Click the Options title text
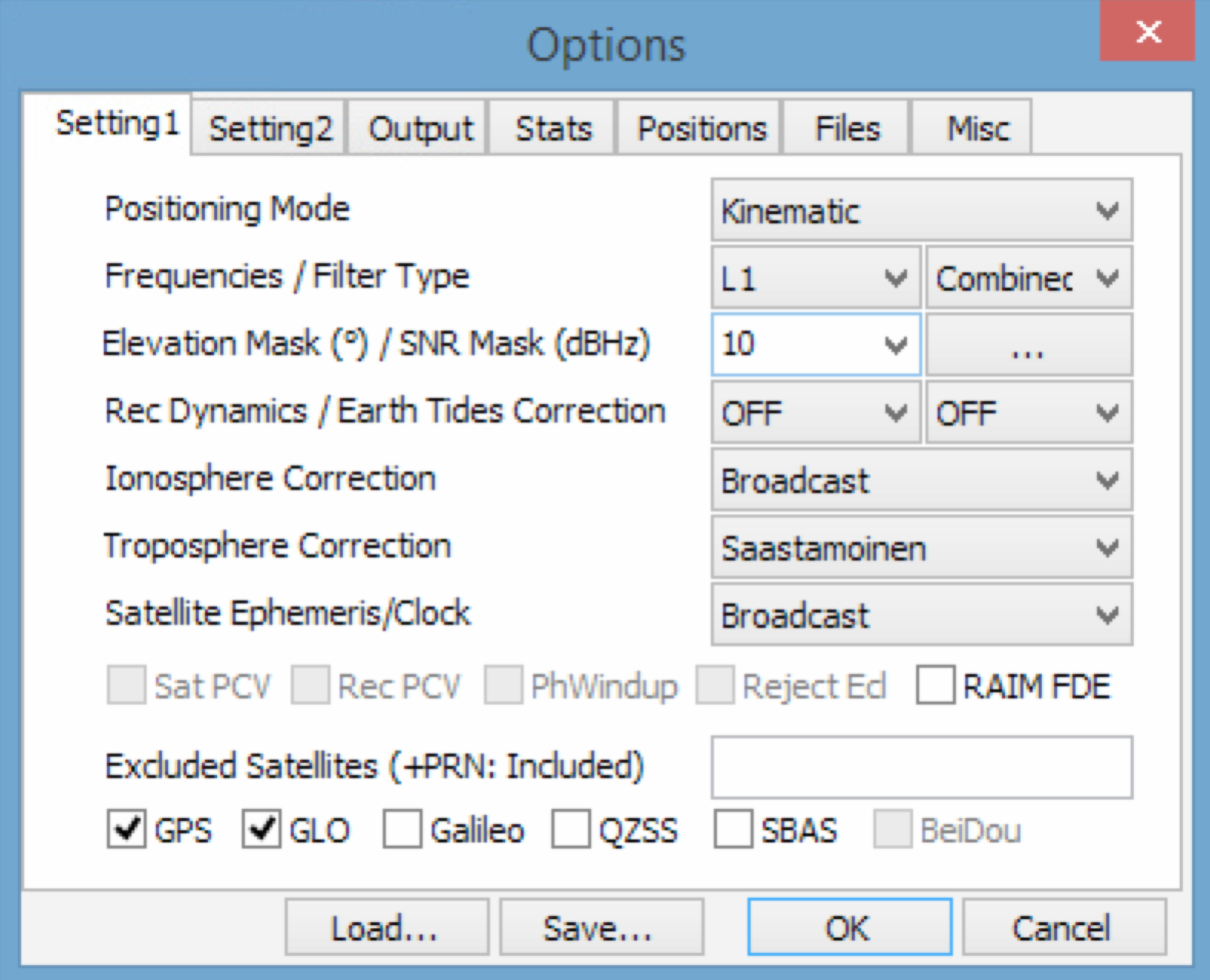 click(606, 45)
